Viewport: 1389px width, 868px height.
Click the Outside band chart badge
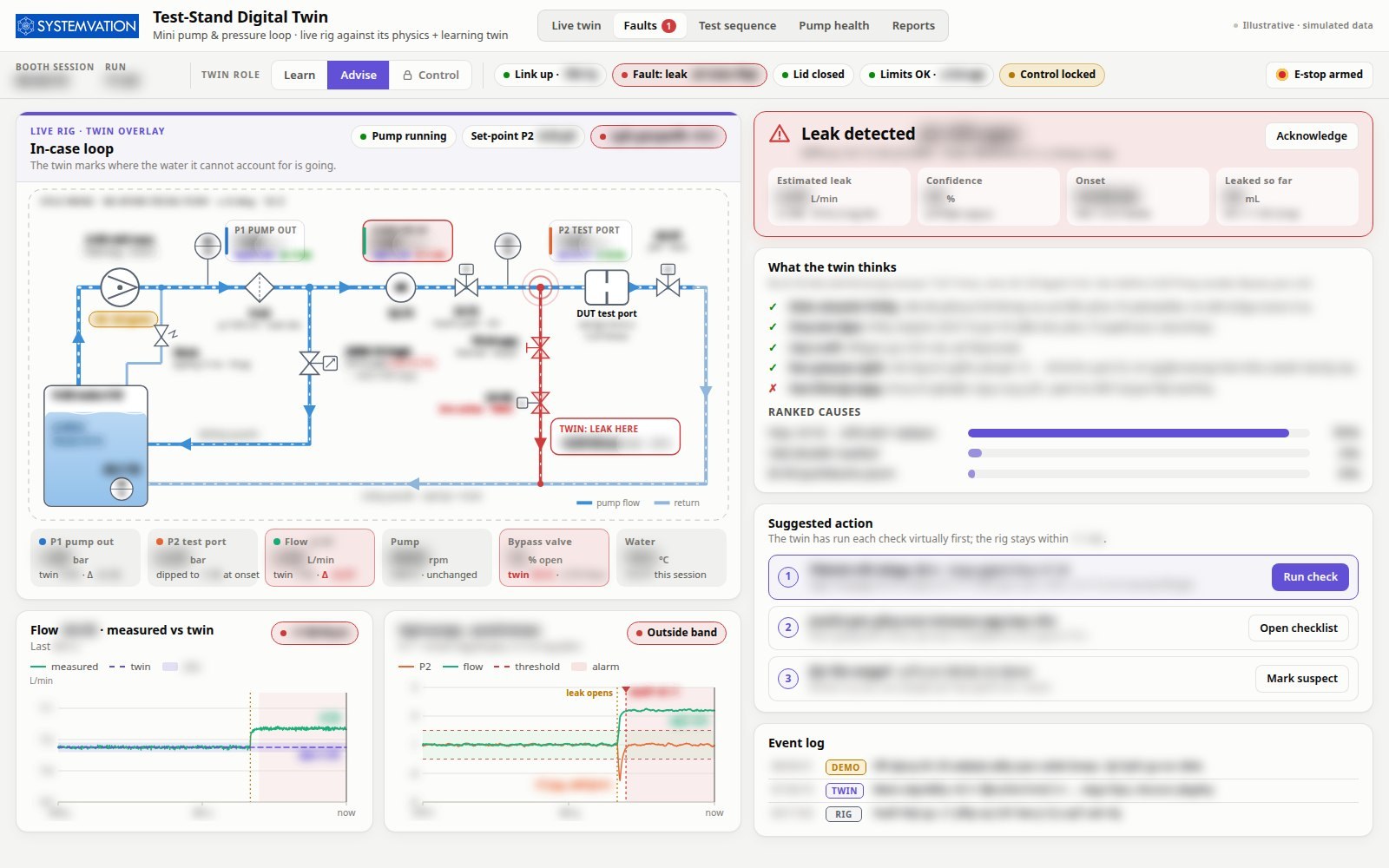click(x=676, y=633)
